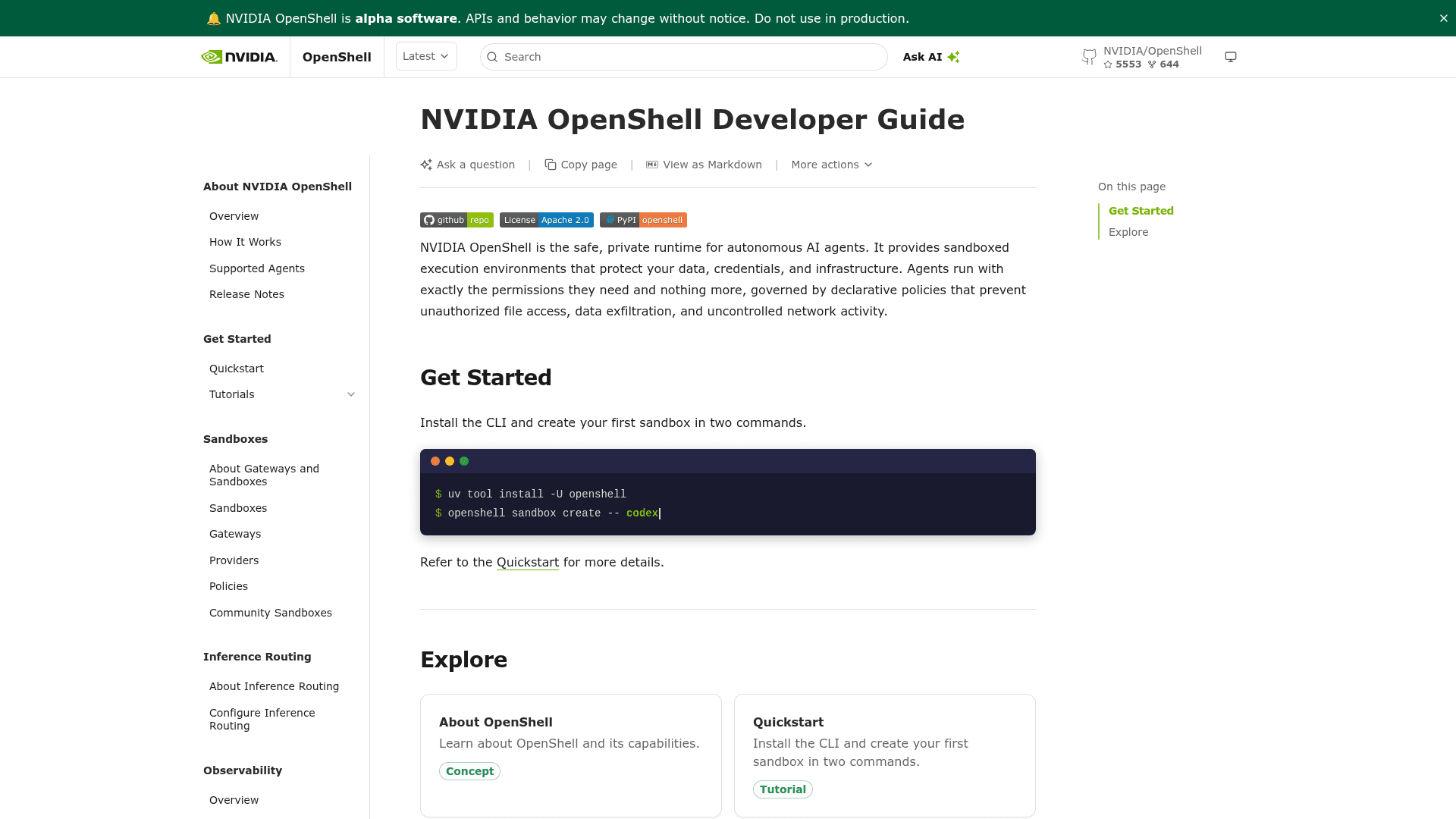Click the Ask a question sparkle icon

tap(426, 165)
